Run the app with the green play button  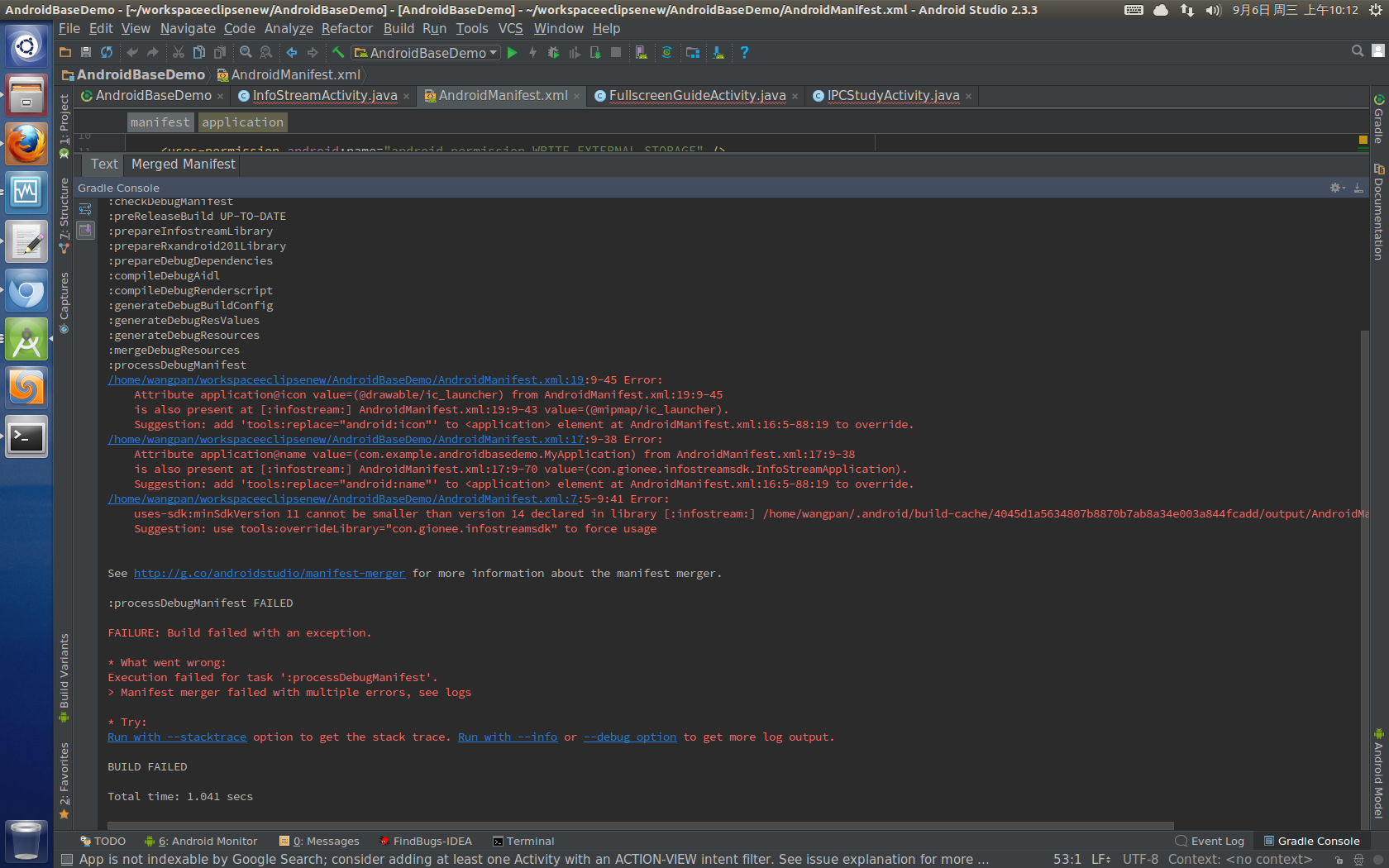(x=512, y=53)
